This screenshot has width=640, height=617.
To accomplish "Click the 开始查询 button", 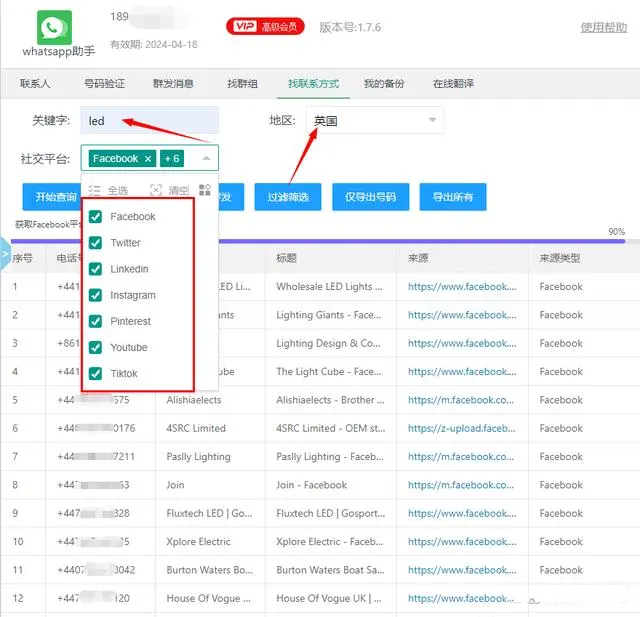I will coord(52,197).
